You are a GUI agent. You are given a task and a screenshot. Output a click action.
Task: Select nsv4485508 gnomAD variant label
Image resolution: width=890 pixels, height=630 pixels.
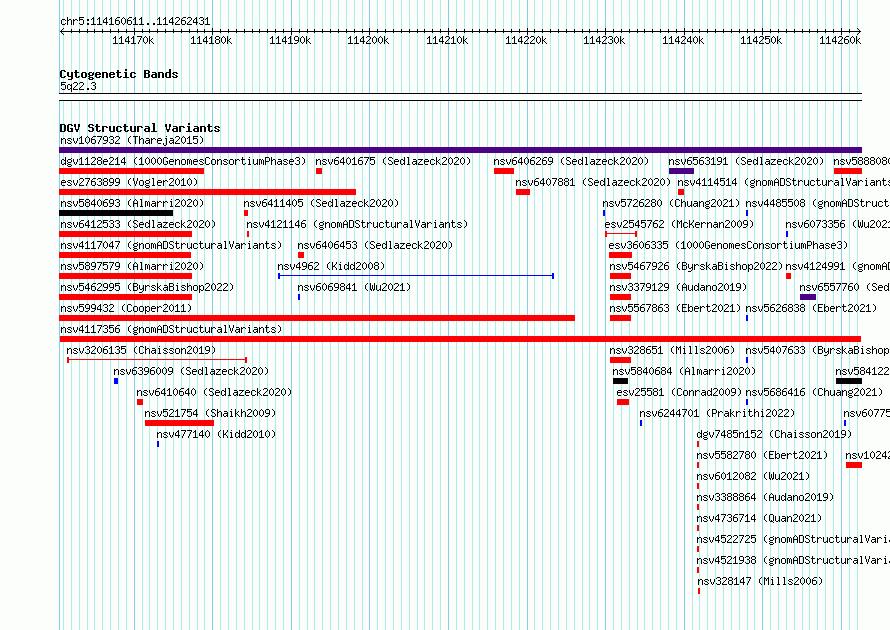(x=817, y=203)
